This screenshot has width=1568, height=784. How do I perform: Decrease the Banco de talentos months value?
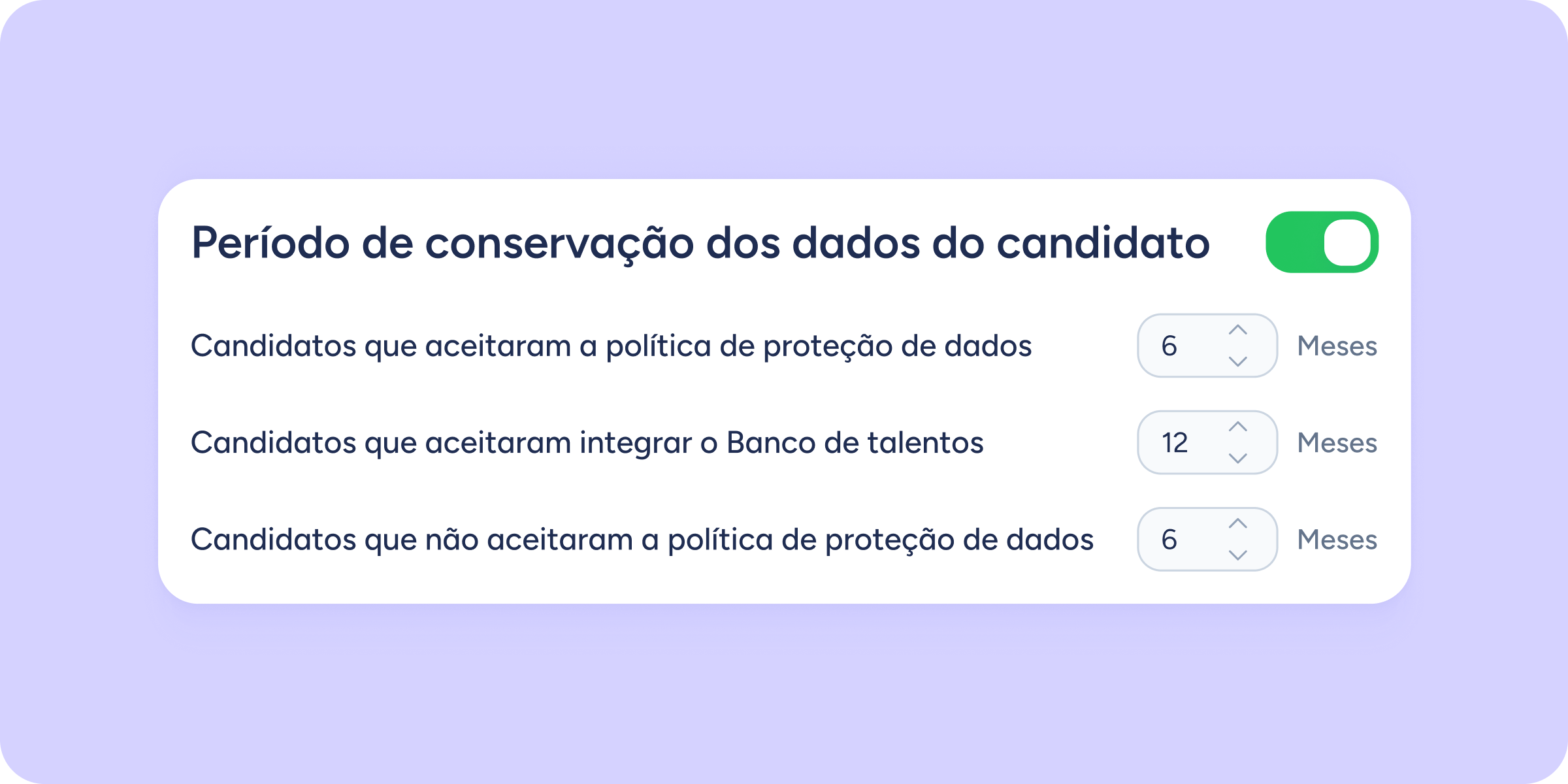coord(1237,457)
